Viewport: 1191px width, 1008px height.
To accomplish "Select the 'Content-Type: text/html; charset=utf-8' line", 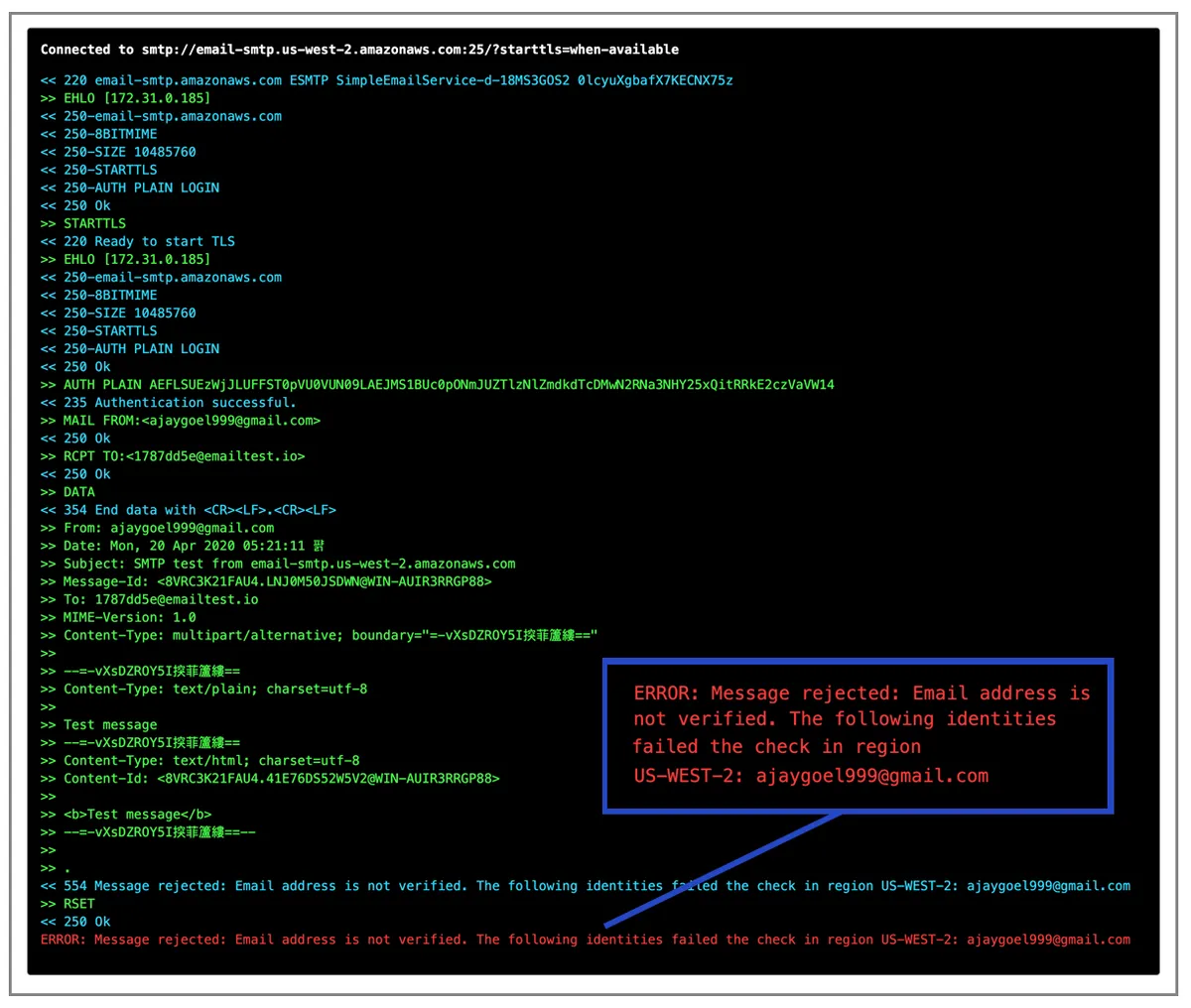I will [x=199, y=760].
